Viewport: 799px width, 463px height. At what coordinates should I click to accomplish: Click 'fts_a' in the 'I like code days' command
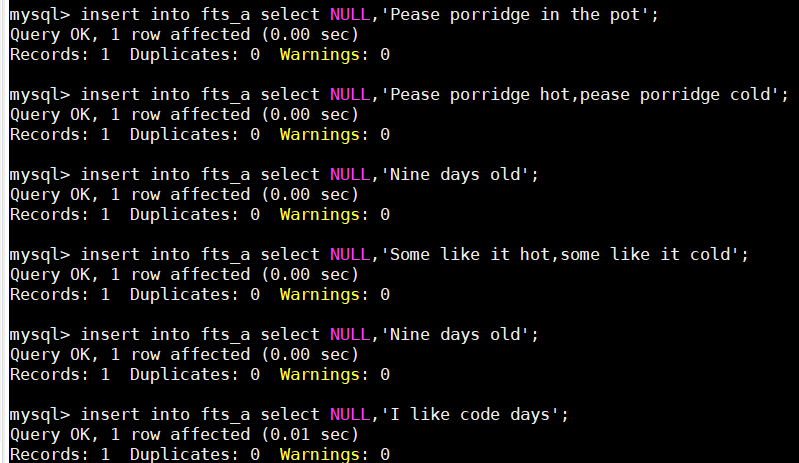click(224, 415)
